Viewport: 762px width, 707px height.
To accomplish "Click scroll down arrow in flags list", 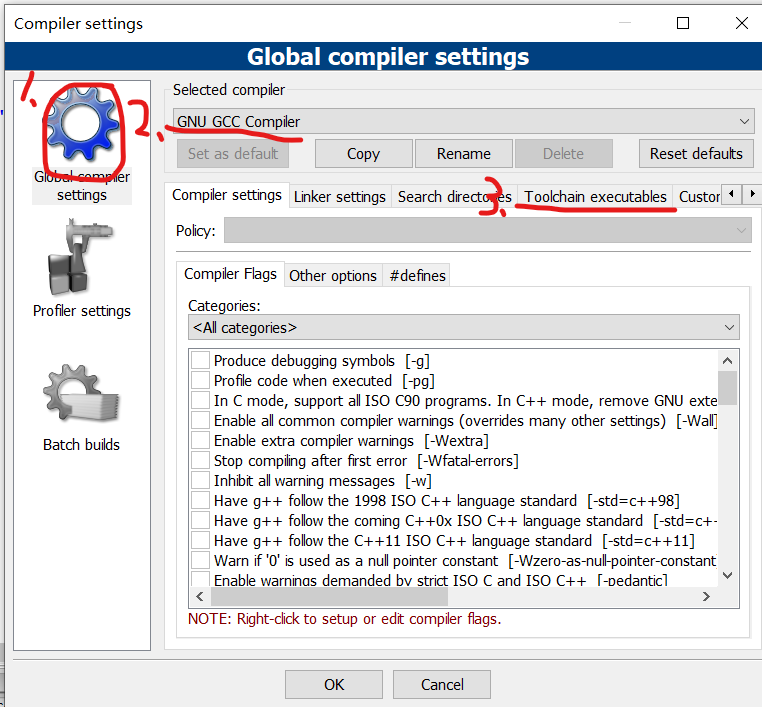I will (x=727, y=575).
